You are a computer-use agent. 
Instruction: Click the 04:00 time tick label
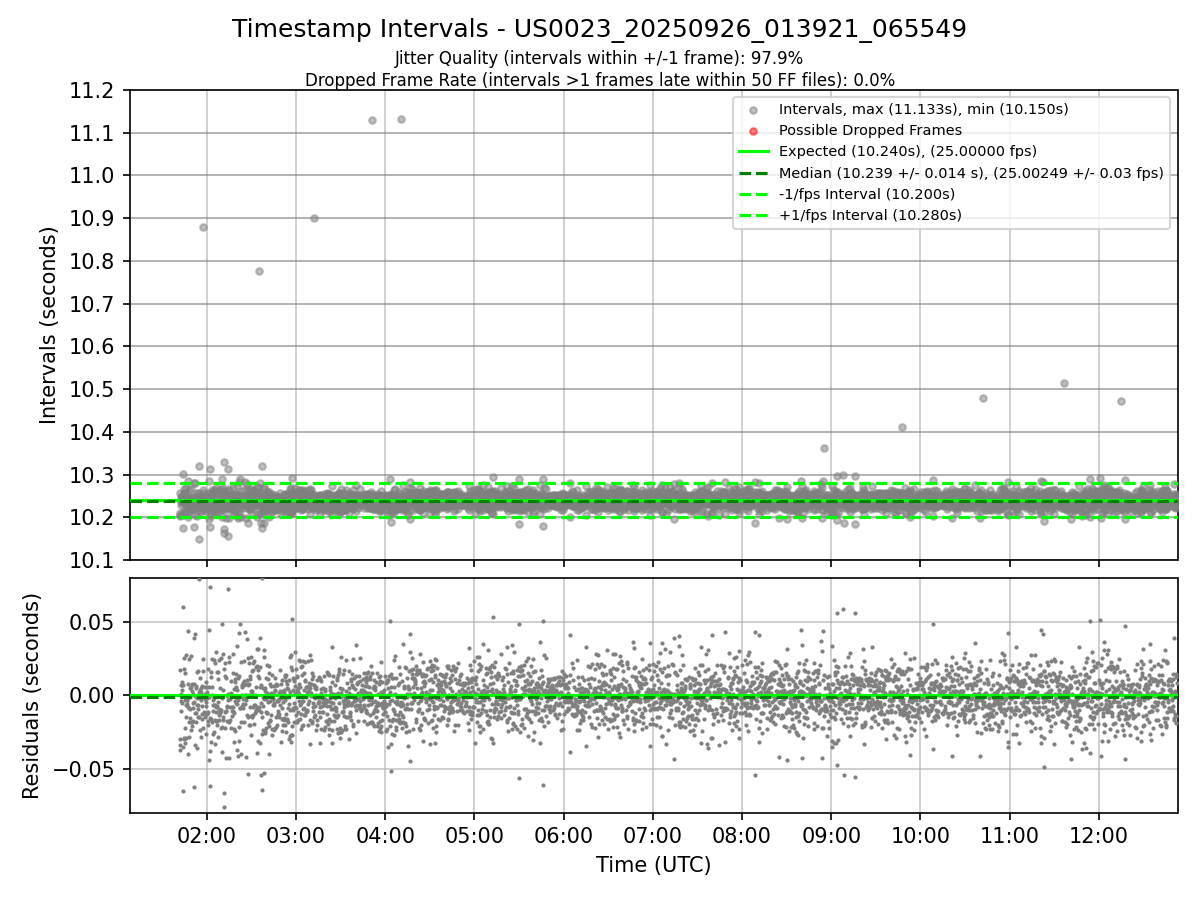click(385, 835)
